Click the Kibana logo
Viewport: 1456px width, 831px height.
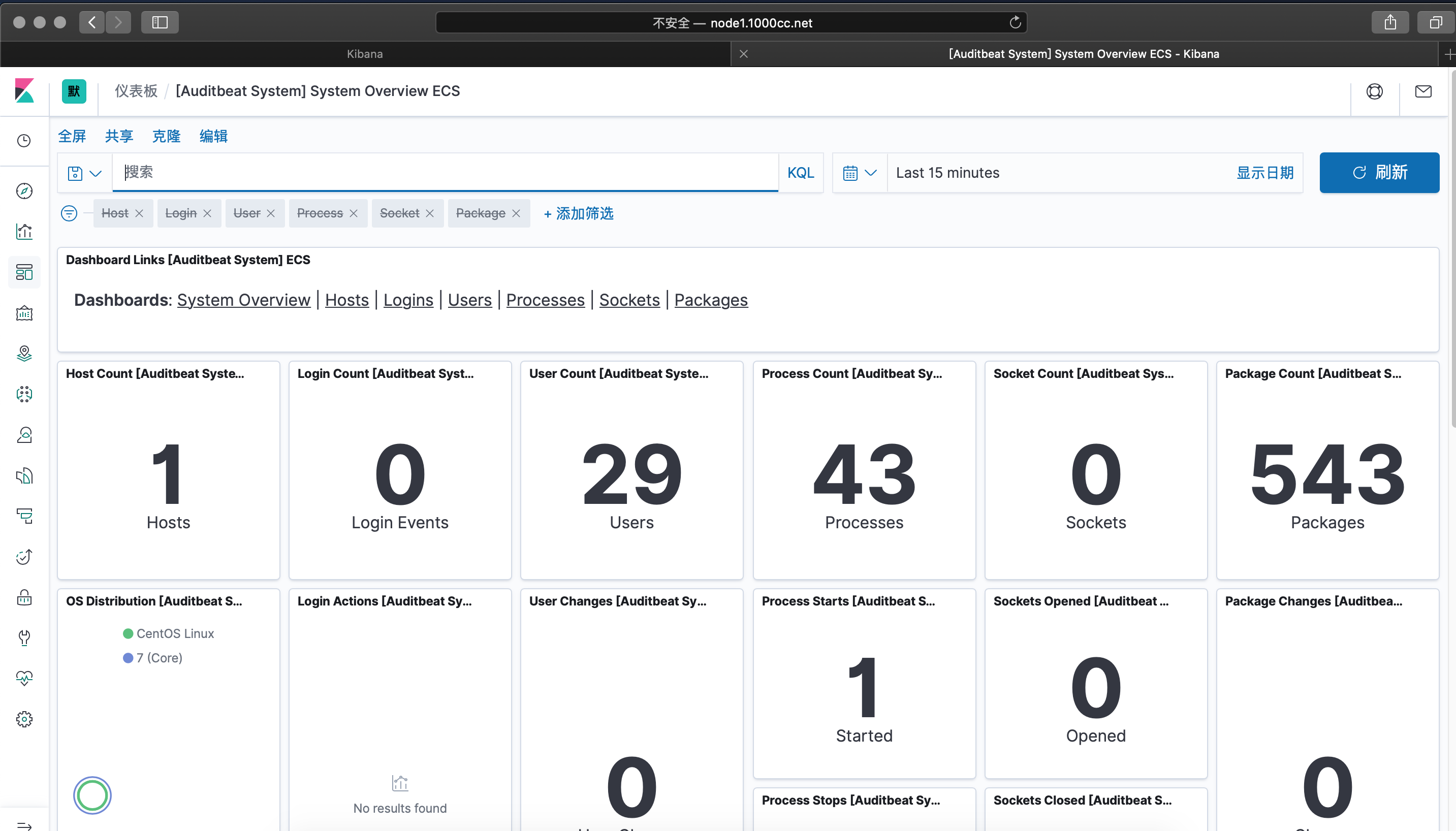tap(24, 91)
